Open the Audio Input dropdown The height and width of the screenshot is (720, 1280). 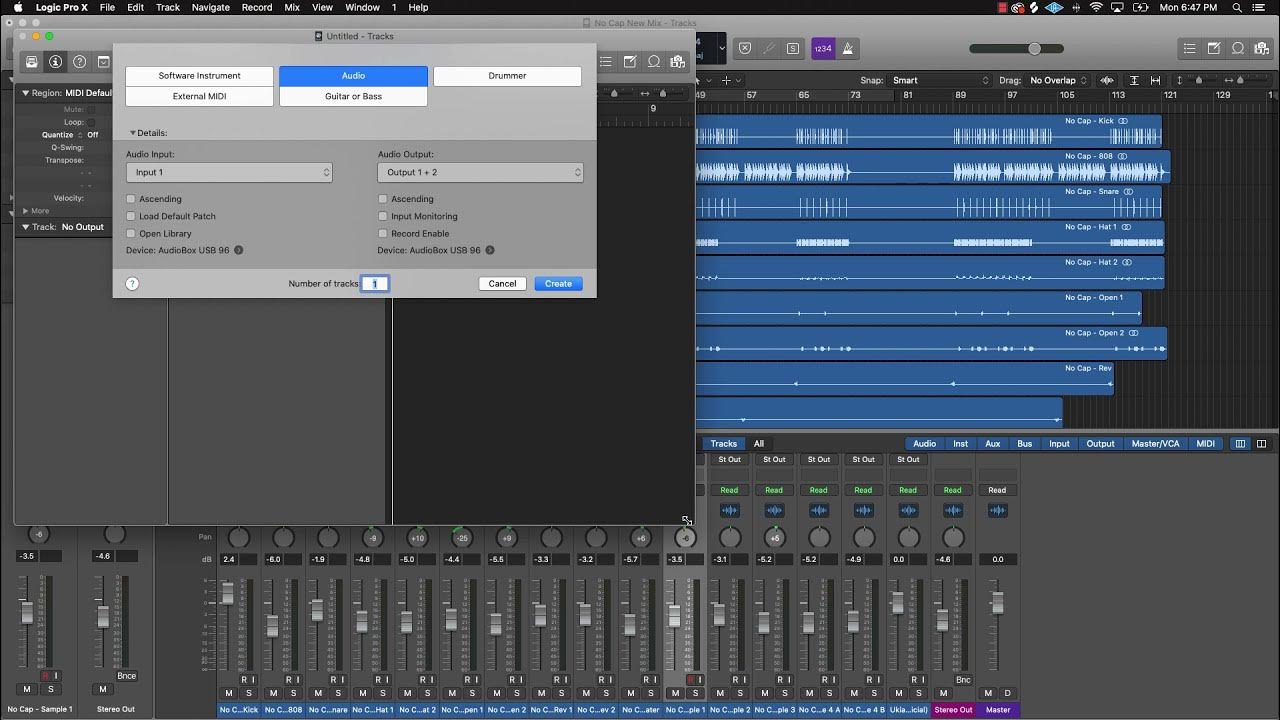tap(229, 172)
